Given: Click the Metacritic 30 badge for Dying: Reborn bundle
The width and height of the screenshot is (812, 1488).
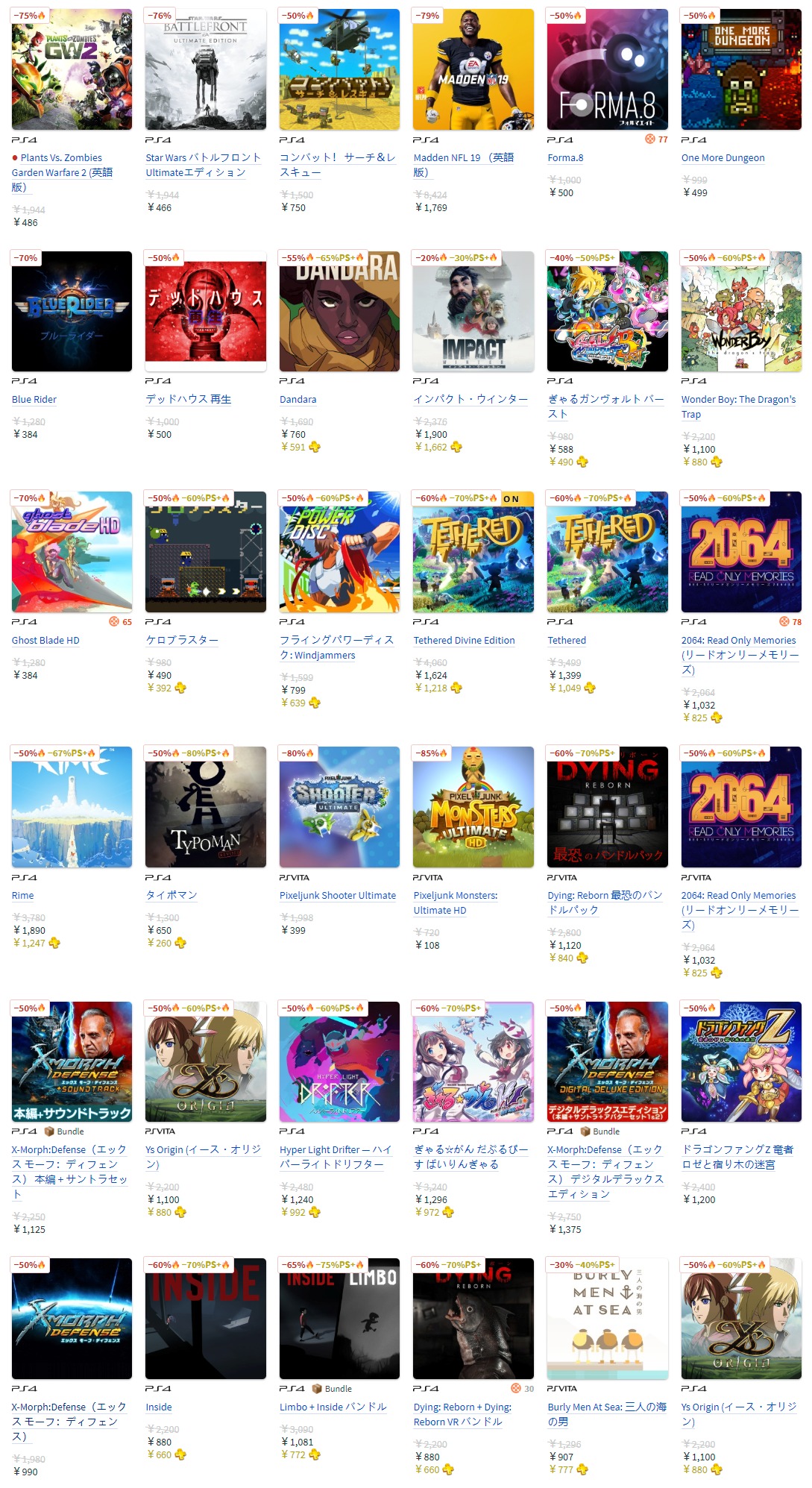Looking at the screenshot, I should tap(523, 1388).
